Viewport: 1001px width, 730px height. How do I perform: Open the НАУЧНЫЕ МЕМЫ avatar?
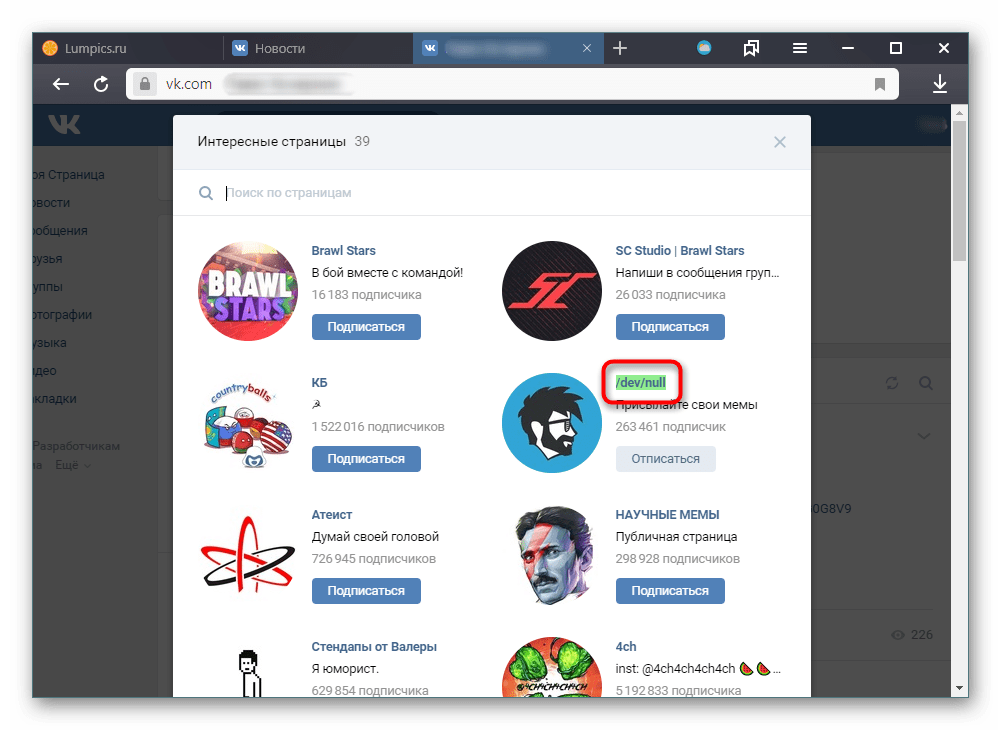point(552,555)
